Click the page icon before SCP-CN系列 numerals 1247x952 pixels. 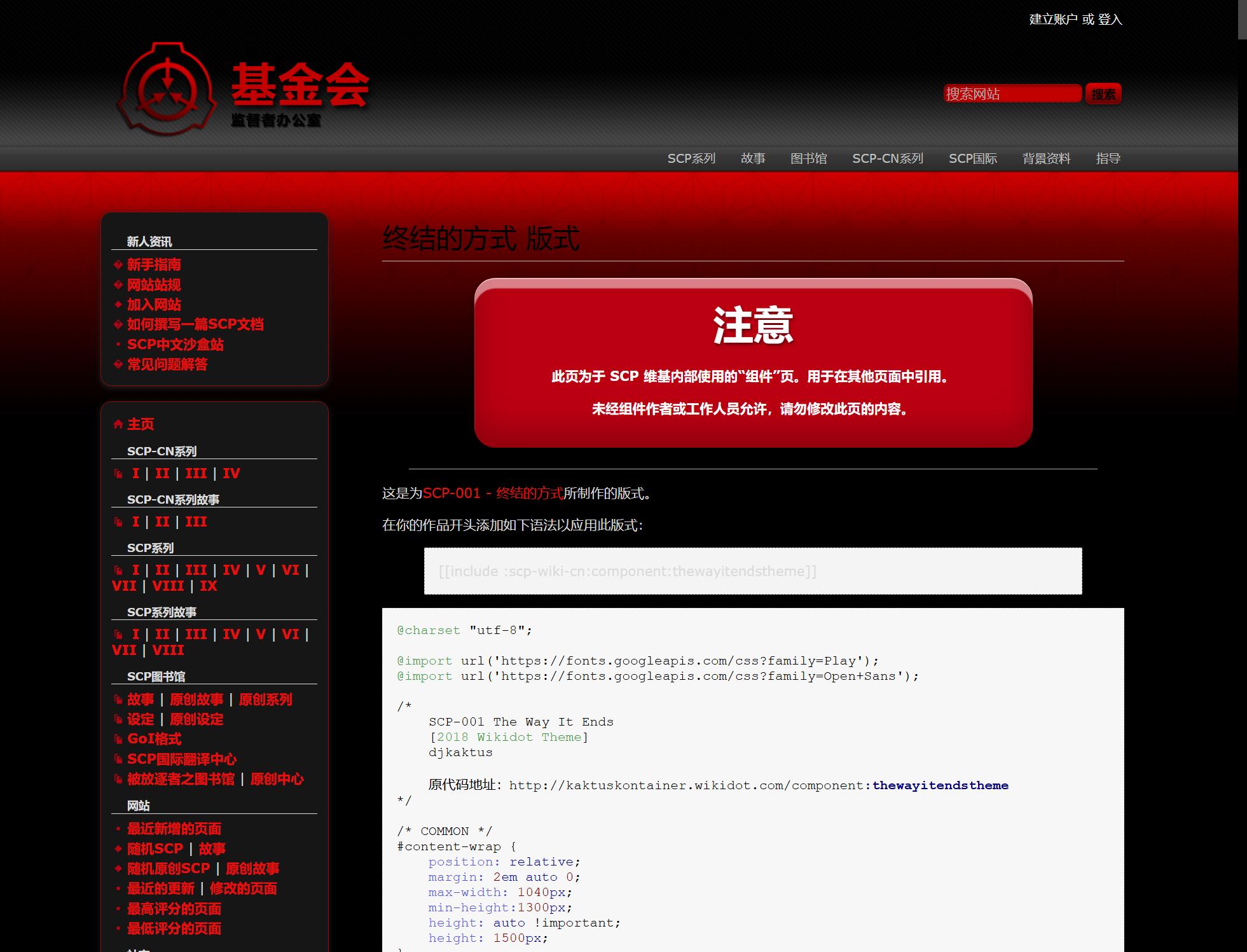coord(118,474)
